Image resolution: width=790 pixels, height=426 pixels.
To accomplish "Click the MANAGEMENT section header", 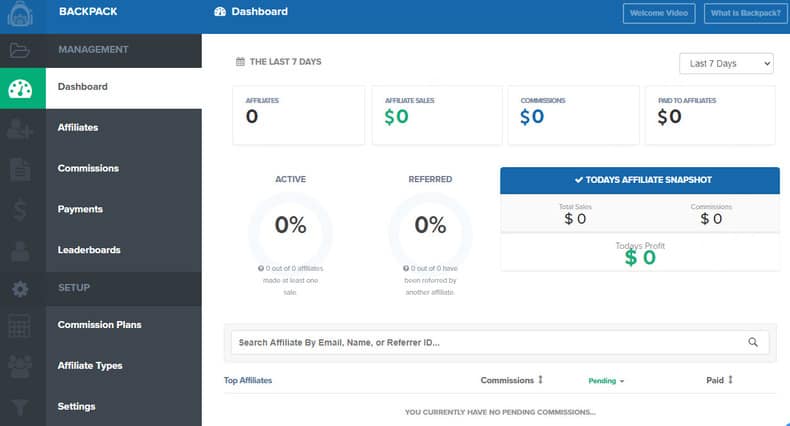I will pos(93,49).
